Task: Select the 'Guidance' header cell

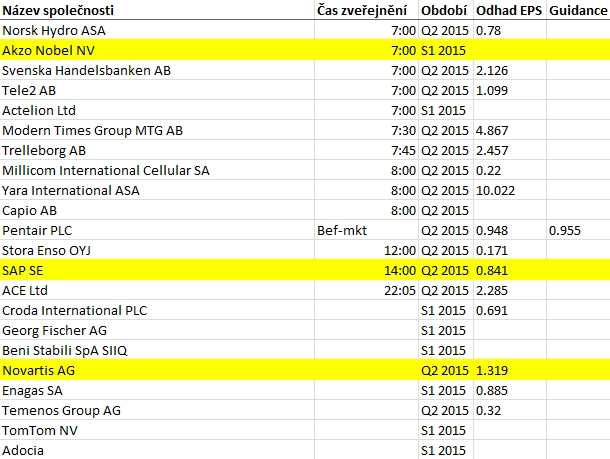Action: pyautogui.click(x=578, y=10)
